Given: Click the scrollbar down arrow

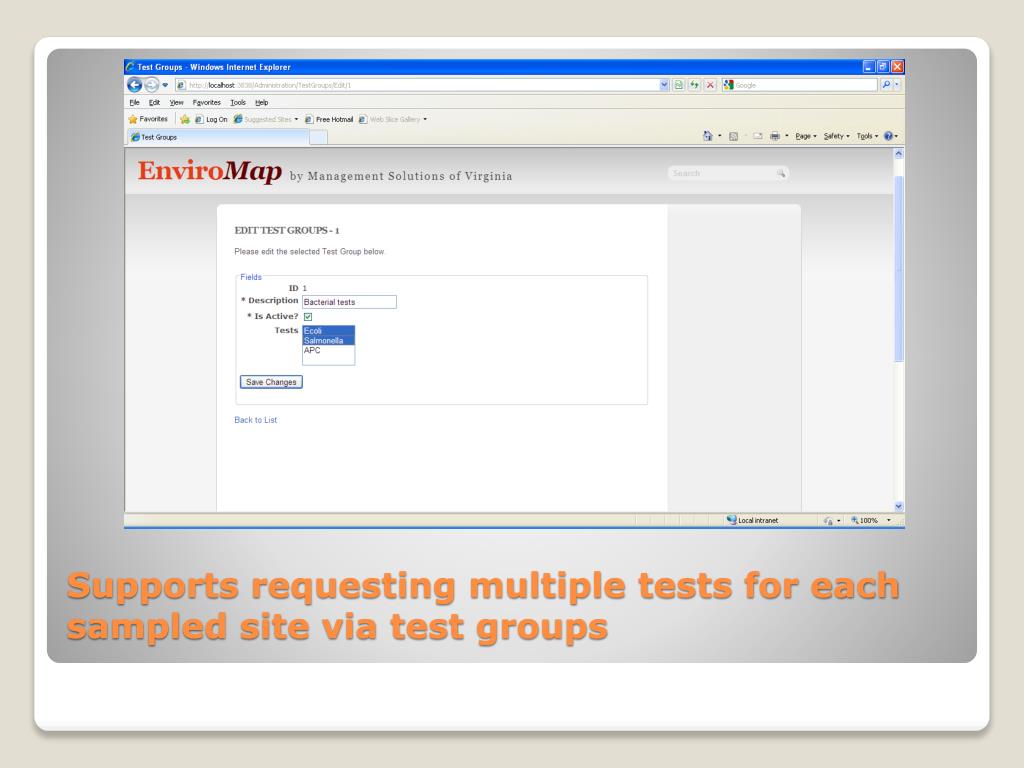Looking at the screenshot, I should [899, 506].
